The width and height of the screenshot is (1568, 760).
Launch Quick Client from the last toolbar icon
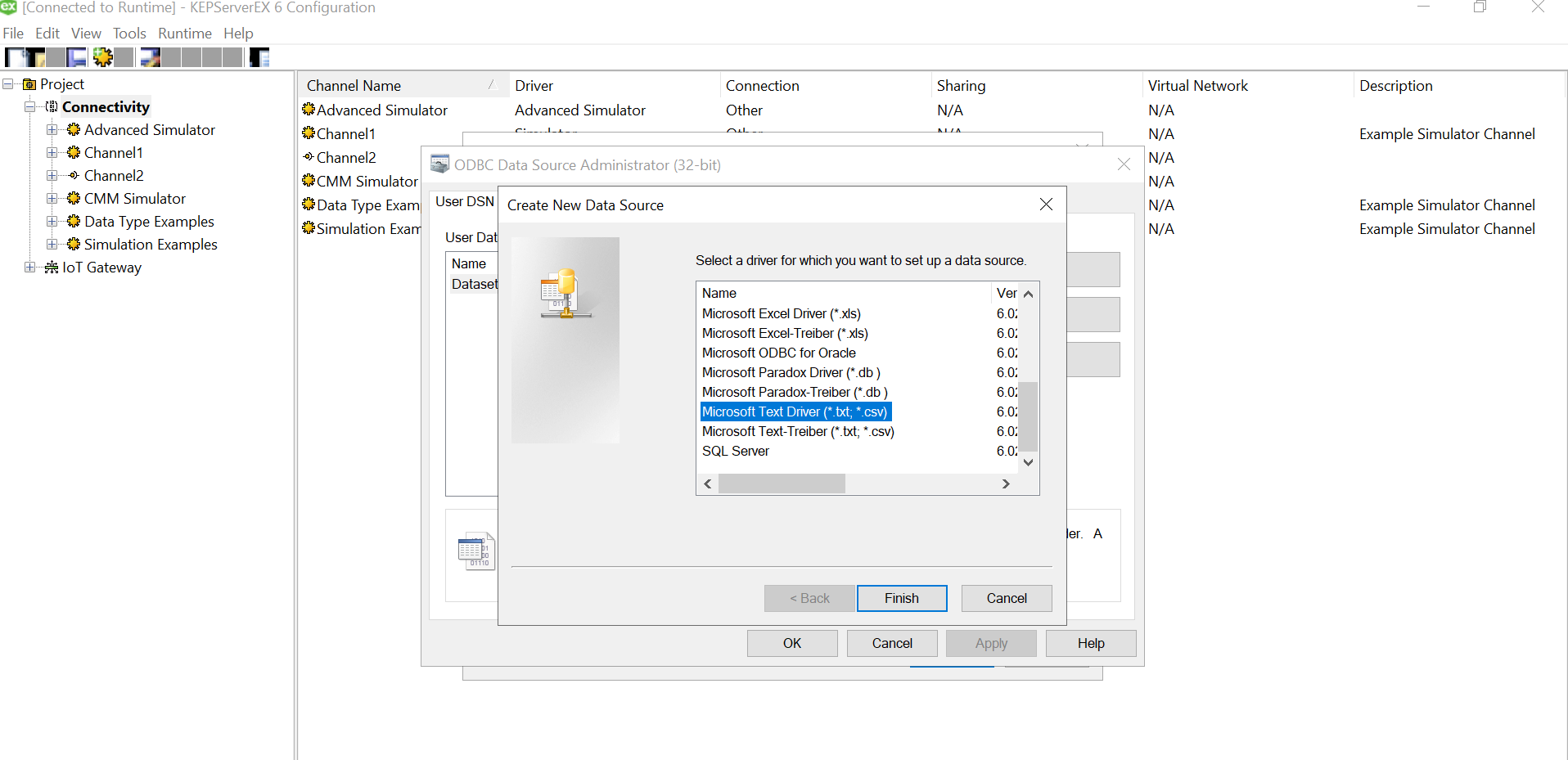(x=259, y=57)
